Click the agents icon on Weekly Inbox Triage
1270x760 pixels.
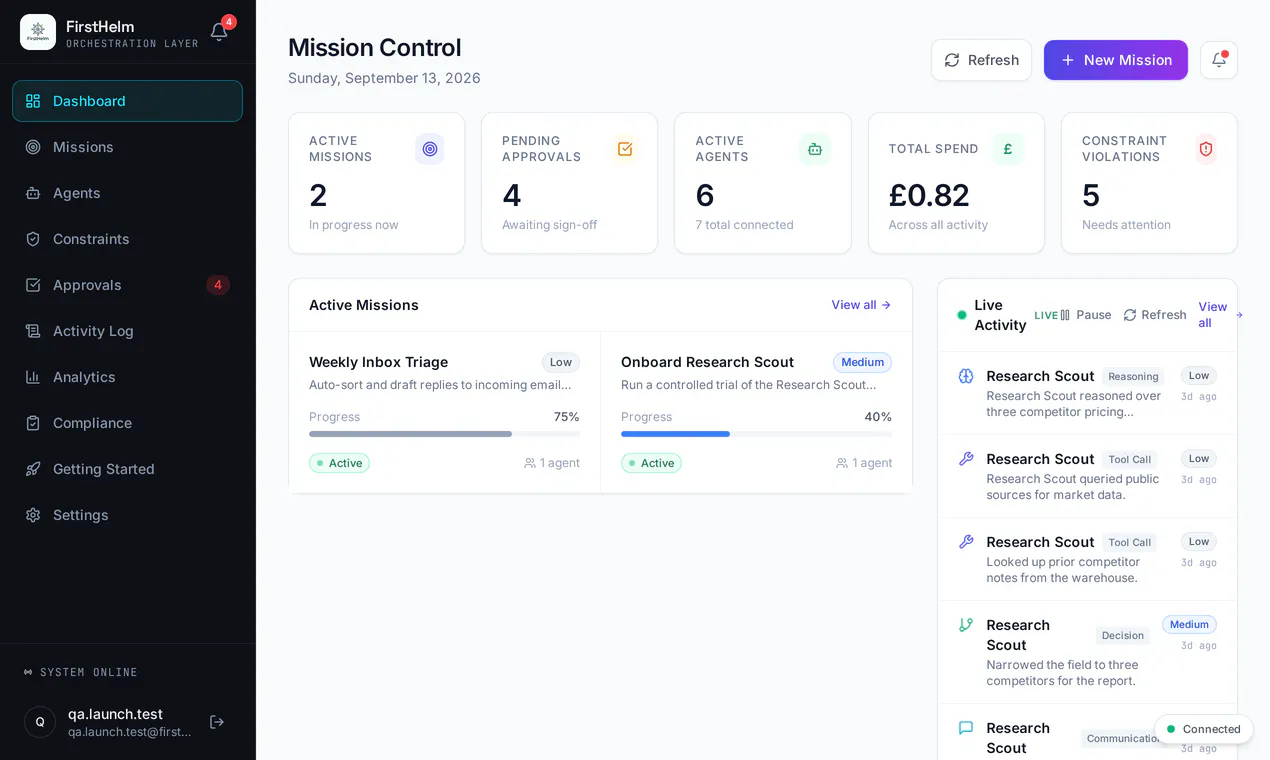pos(530,463)
